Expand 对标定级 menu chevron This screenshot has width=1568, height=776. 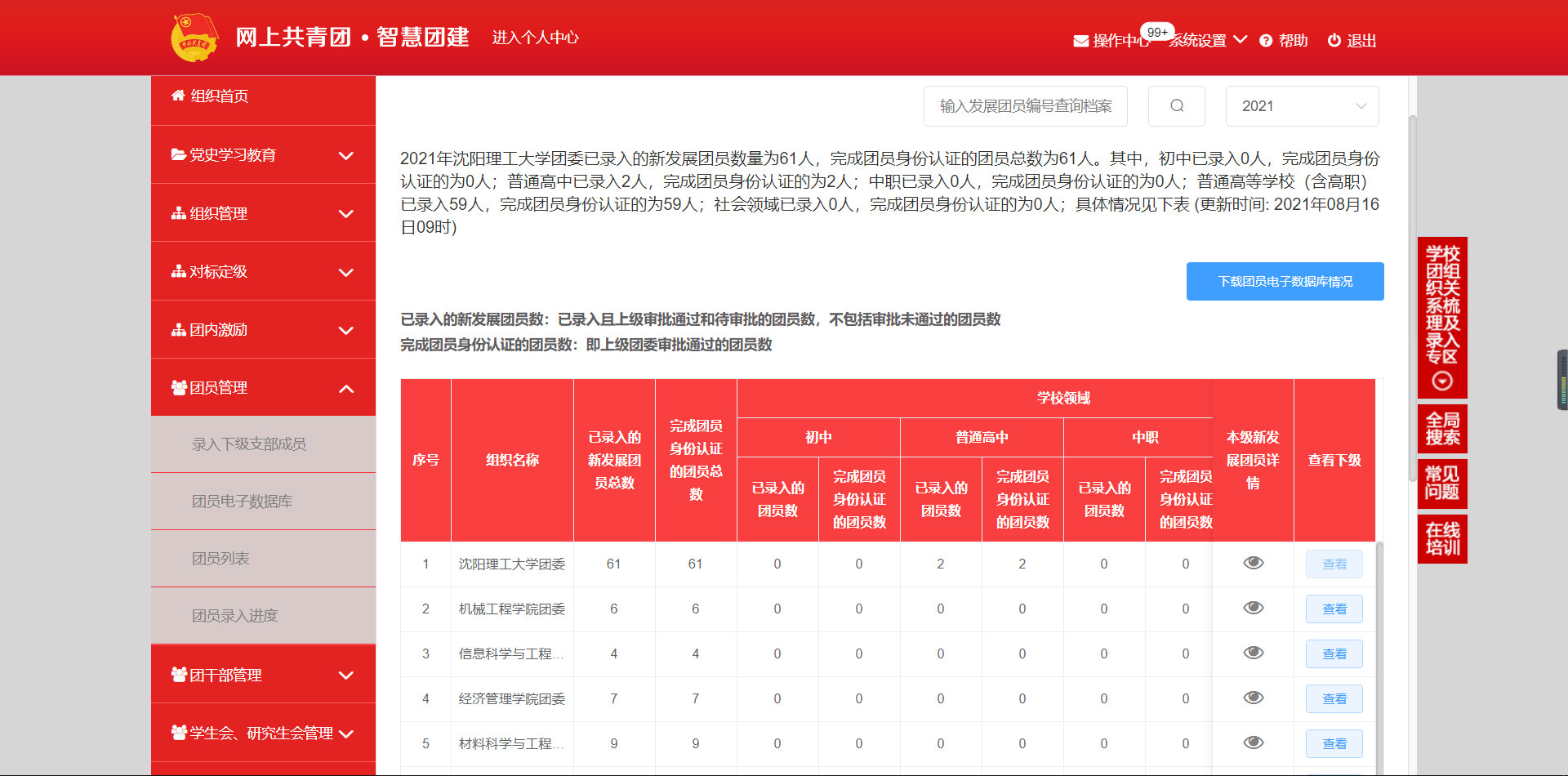346,272
